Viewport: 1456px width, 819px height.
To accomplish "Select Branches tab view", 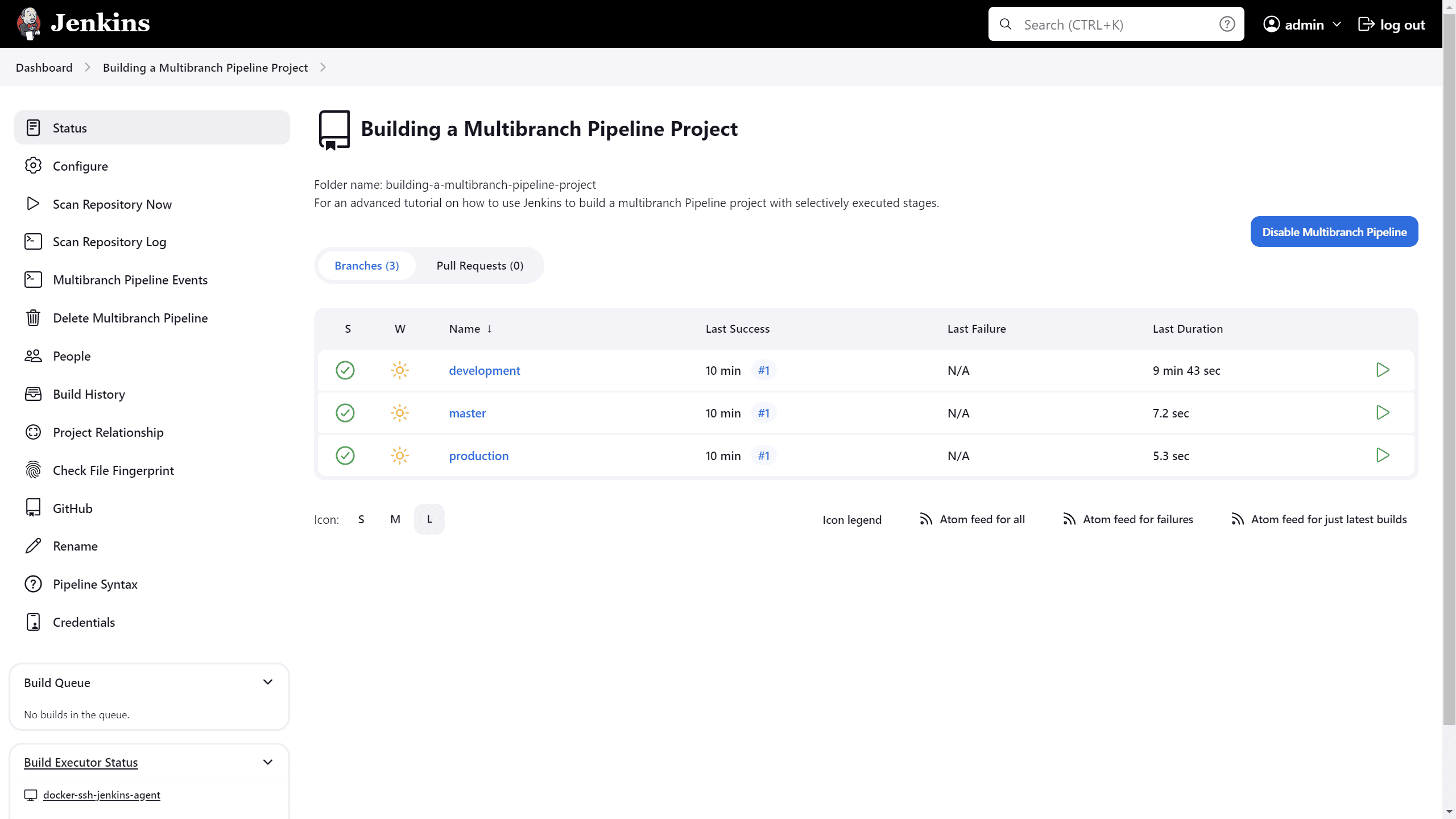I will (x=366, y=265).
